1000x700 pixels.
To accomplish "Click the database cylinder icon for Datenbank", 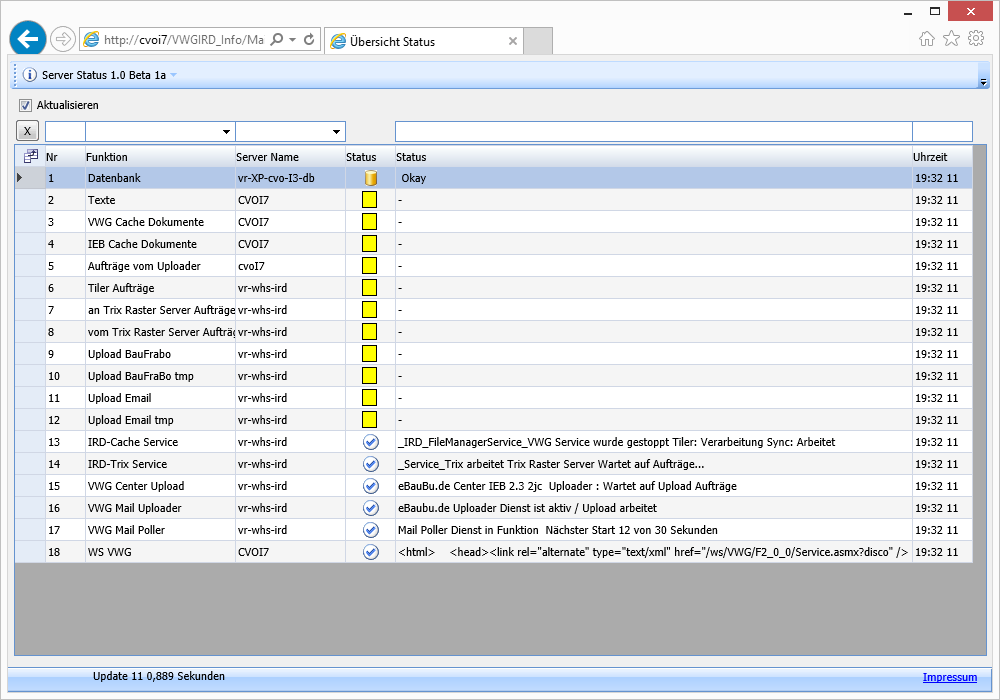I will (x=371, y=178).
